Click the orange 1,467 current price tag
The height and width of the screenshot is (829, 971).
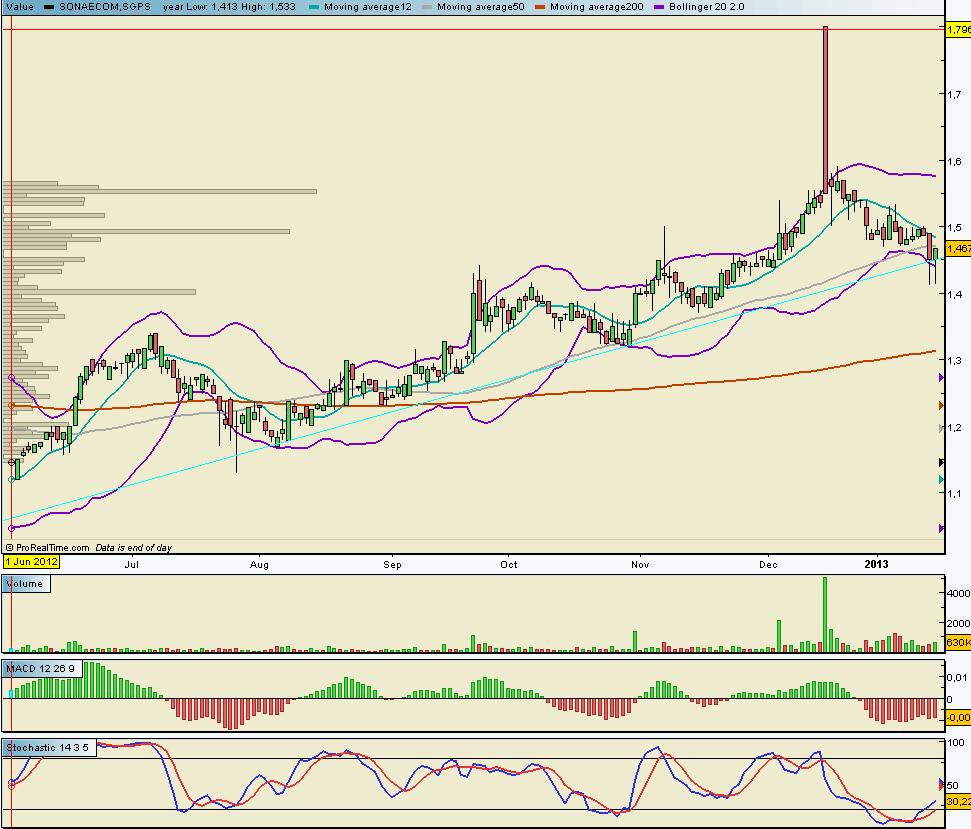click(959, 248)
